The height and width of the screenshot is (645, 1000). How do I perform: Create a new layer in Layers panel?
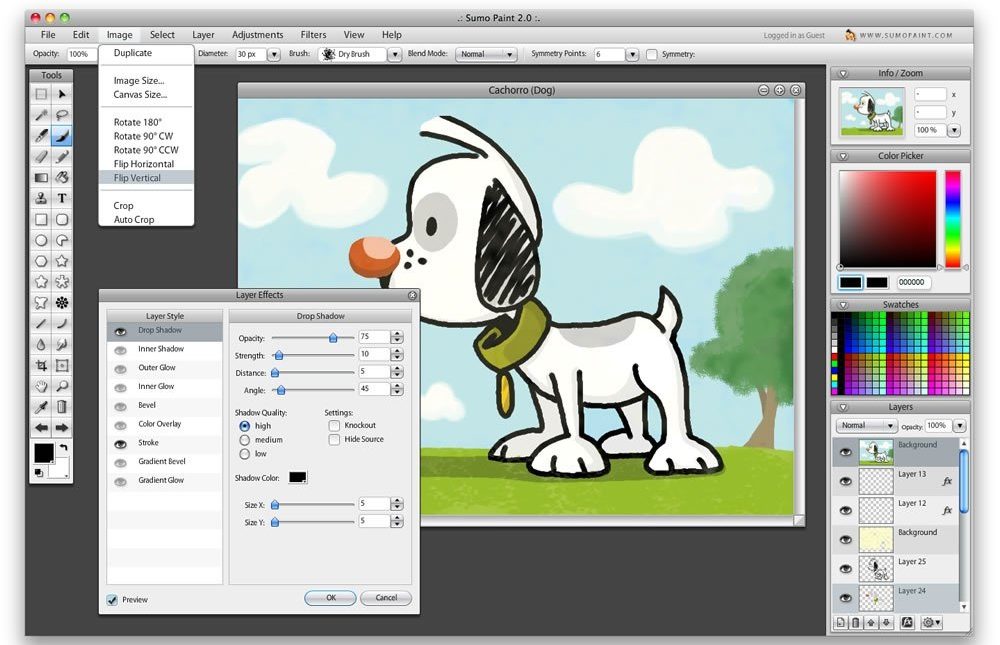tap(841, 623)
